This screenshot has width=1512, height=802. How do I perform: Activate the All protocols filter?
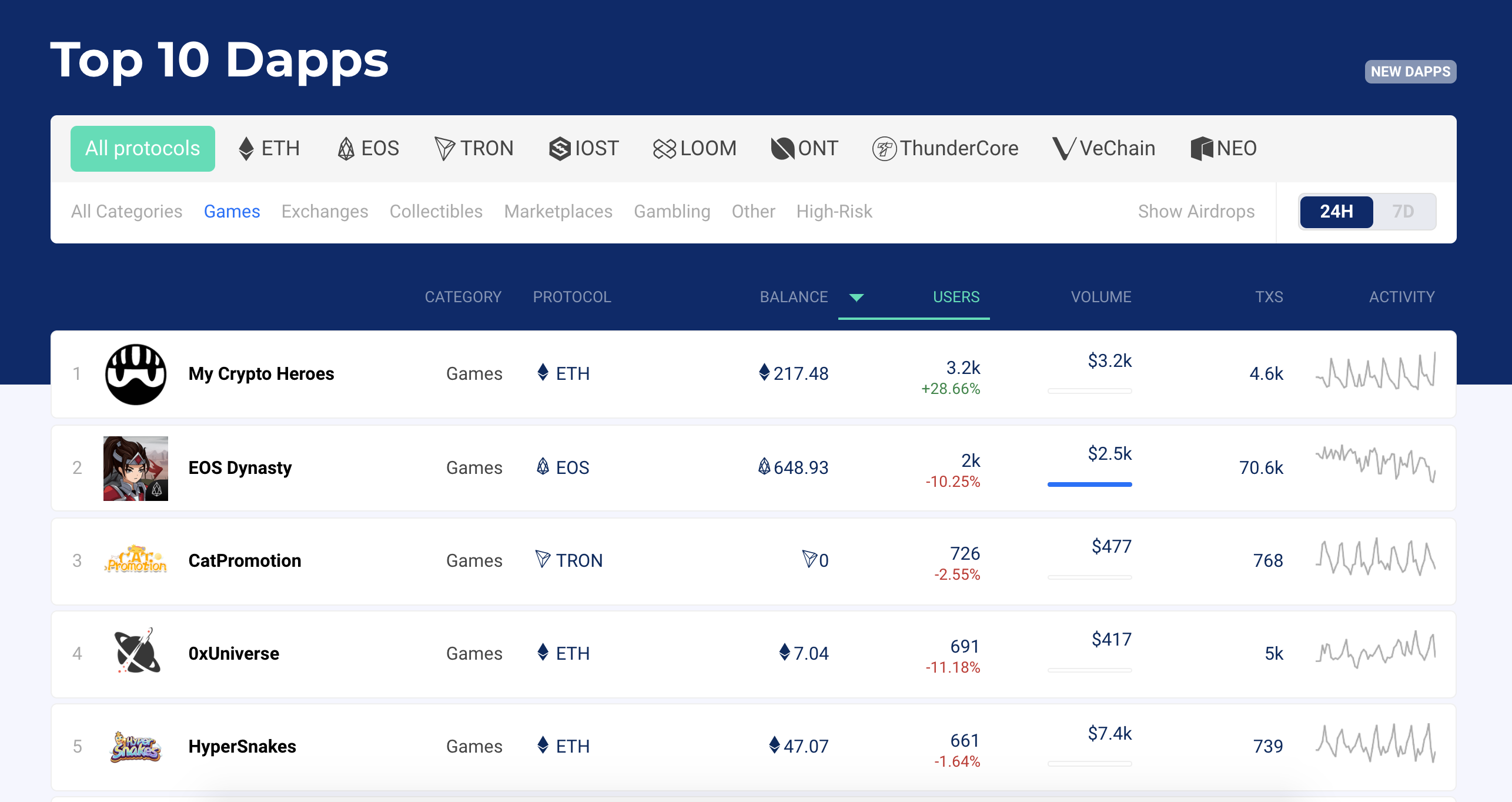pyautogui.click(x=143, y=149)
